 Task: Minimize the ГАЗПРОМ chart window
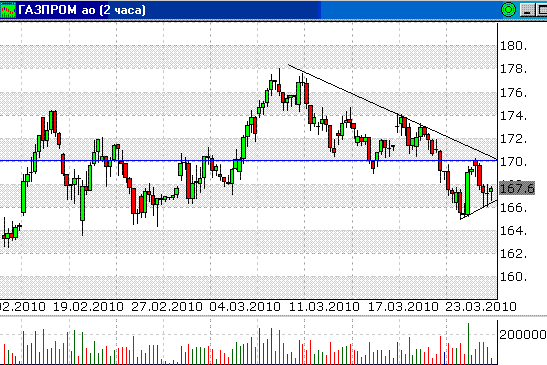(x=527, y=10)
